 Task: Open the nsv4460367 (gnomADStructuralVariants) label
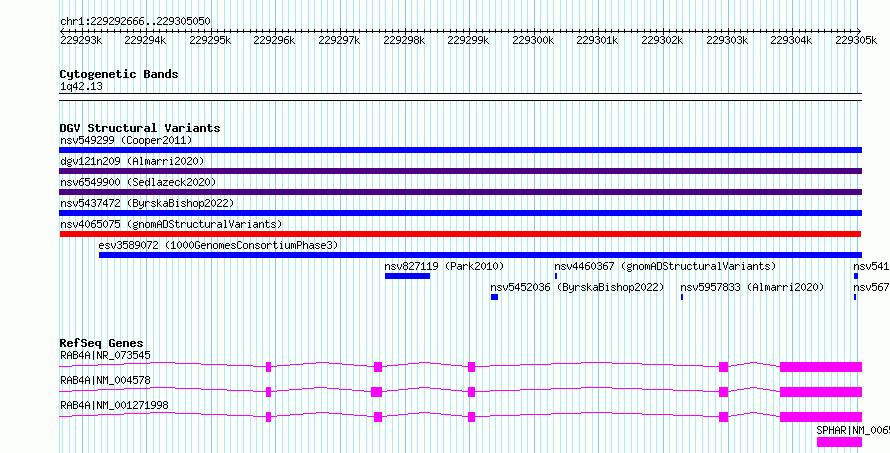665,266
